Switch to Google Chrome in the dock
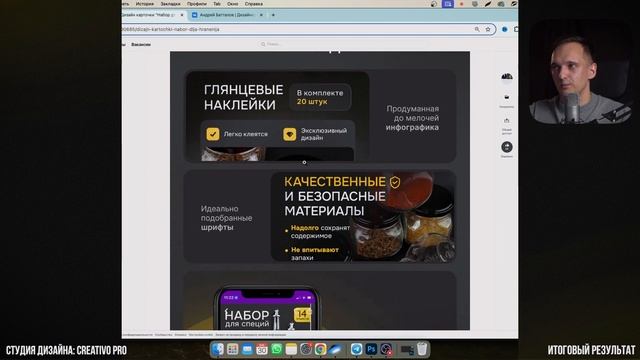Image resolution: width=640 pixels, height=360 pixels. coord(320,349)
